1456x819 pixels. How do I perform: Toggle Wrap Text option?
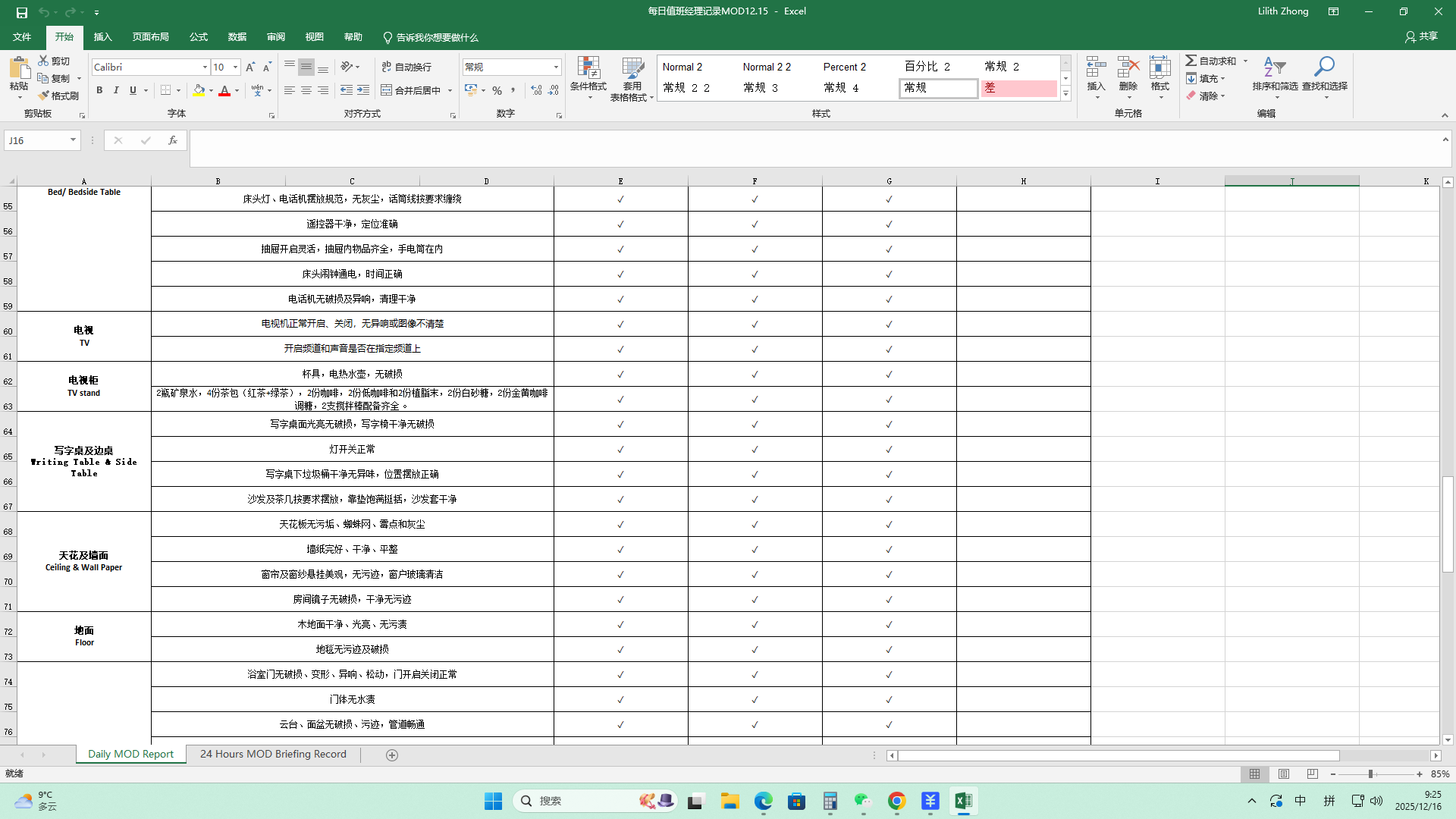point(406,67)
